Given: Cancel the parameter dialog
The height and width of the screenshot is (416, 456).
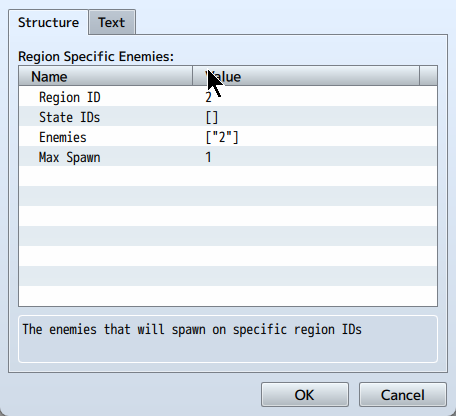Looking at the screenshot, I should [x=403, y=395].
